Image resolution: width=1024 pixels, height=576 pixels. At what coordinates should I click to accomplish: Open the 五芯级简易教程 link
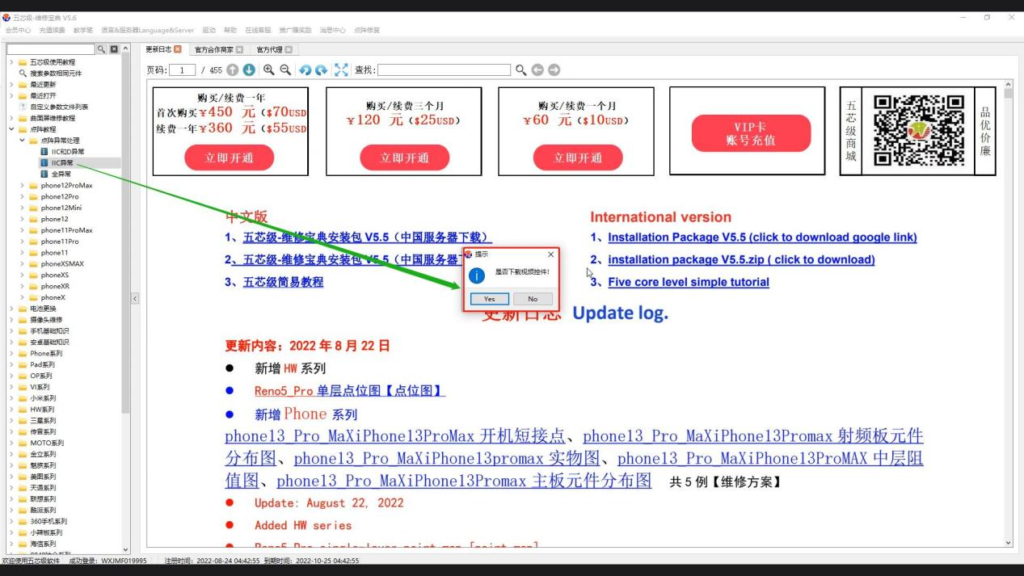(283, 282)
